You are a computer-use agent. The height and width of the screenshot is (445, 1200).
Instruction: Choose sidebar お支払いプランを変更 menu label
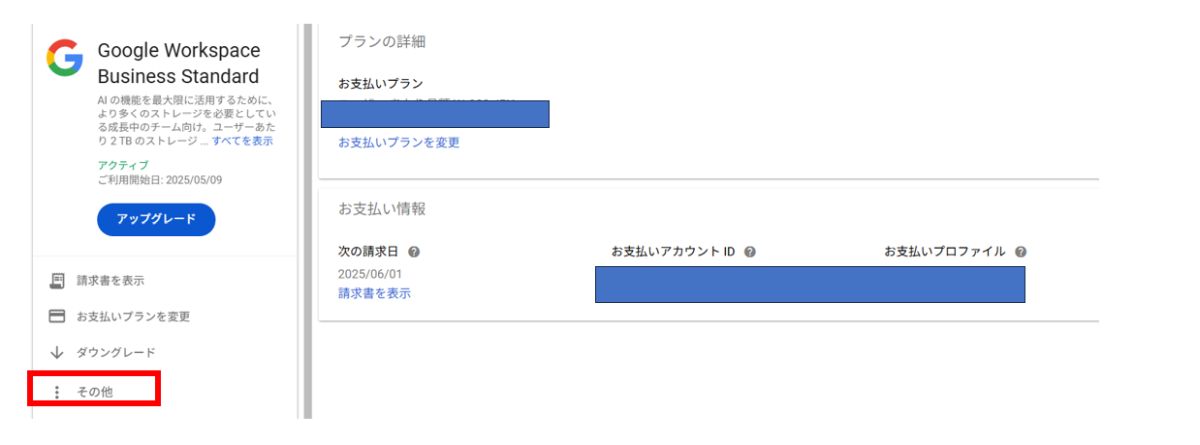pos(133,317)
